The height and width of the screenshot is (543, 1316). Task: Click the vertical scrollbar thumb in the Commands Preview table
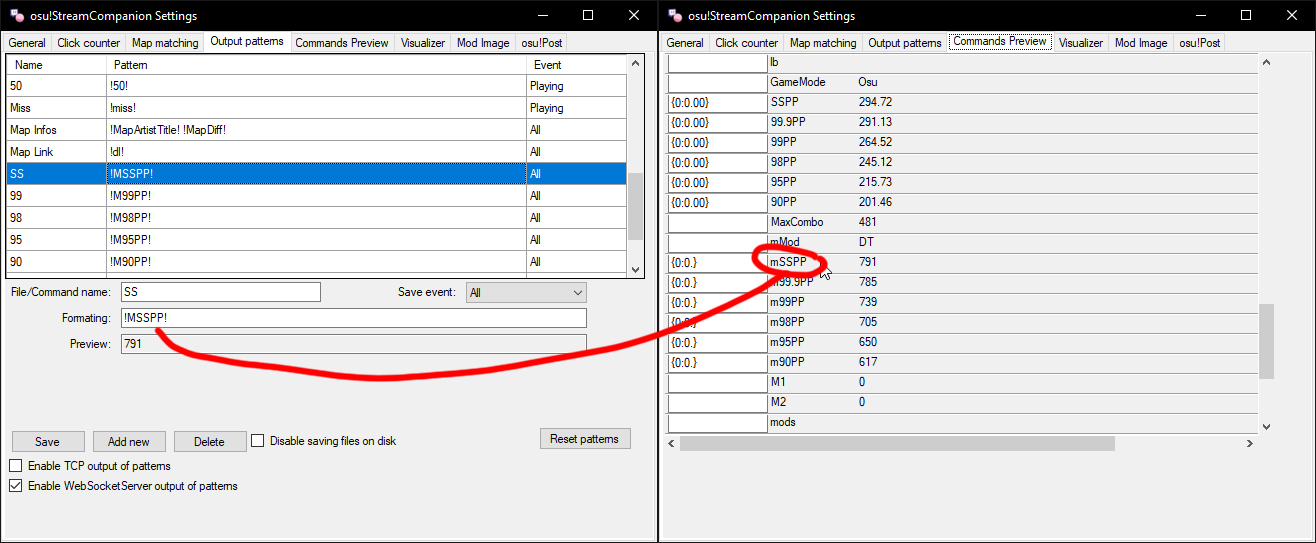tap(1266, 341)
